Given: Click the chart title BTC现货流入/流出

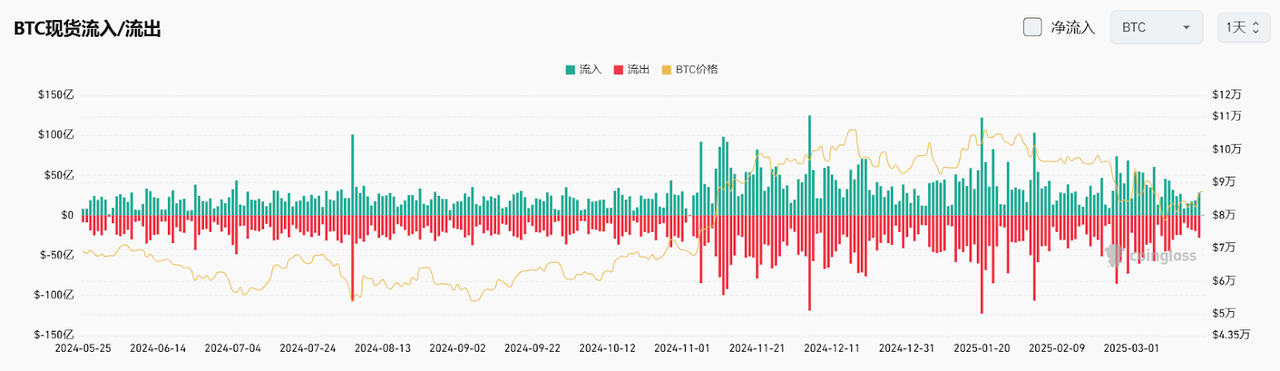Looking at the screenshot, I should [x=87, y=29].
